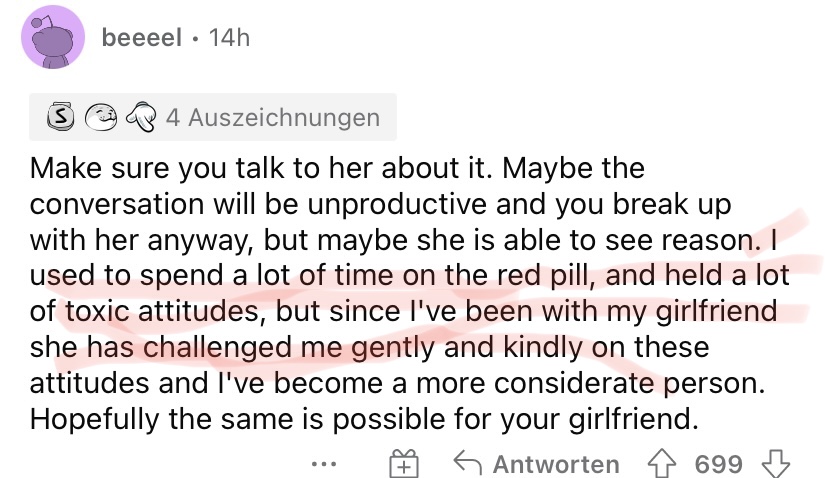Click the wholesome seal award icon

point(101,117)
